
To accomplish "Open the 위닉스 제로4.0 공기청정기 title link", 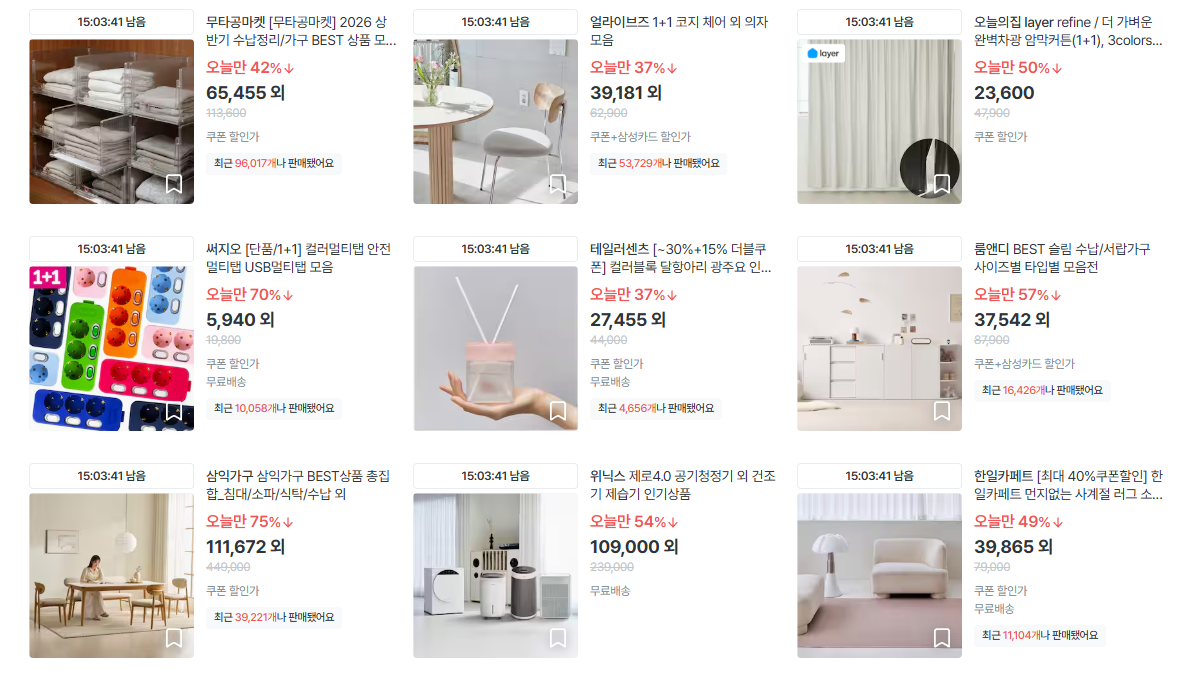I will pyautogui.click(x=682, y=485).
